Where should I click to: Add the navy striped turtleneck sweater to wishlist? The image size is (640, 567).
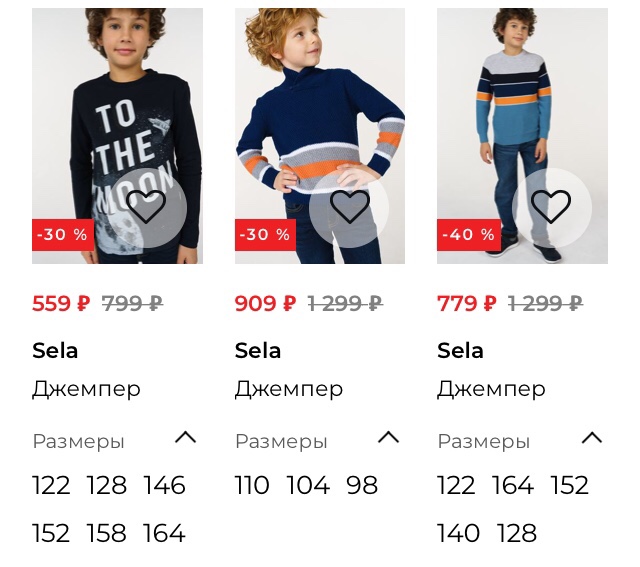point(349,207)
